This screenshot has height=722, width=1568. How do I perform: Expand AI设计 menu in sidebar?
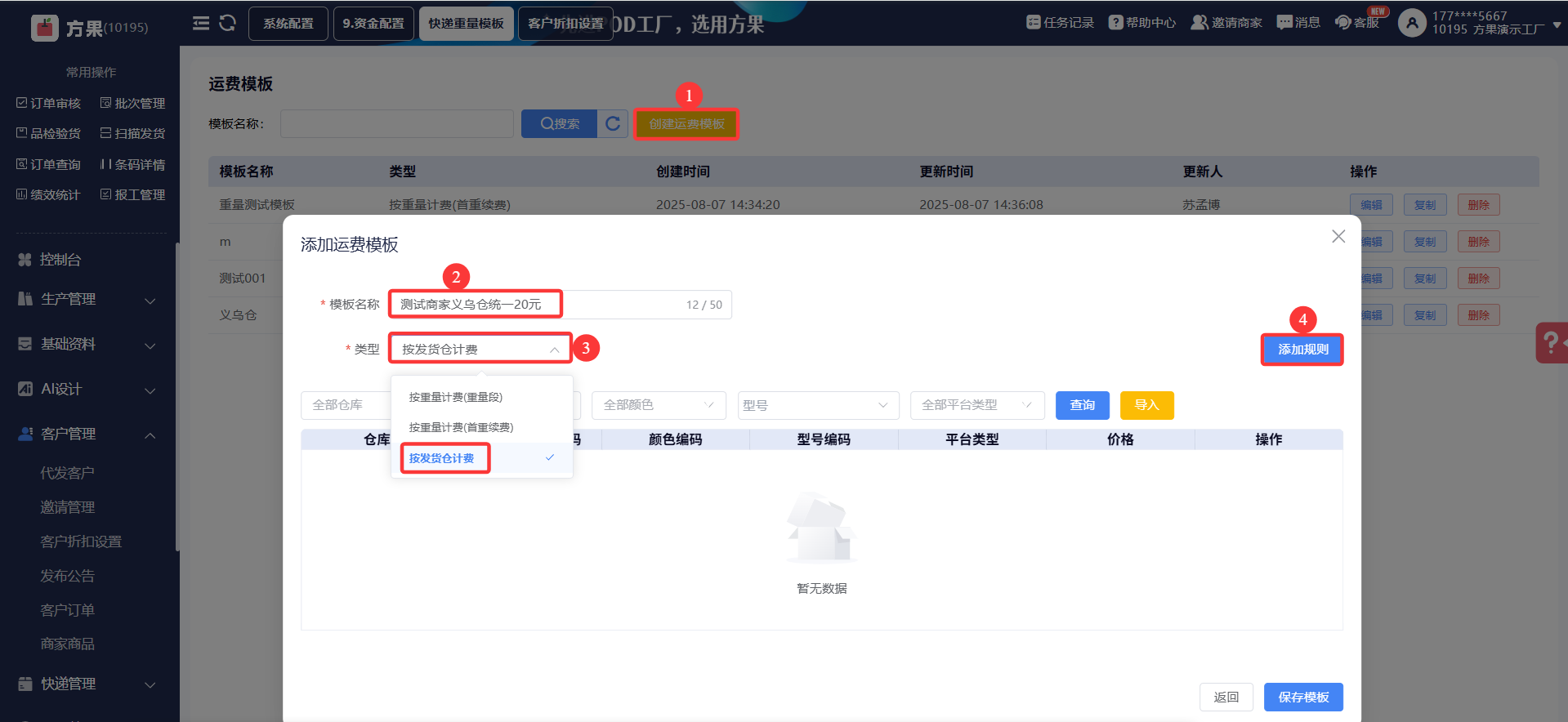tap(88, 390)
